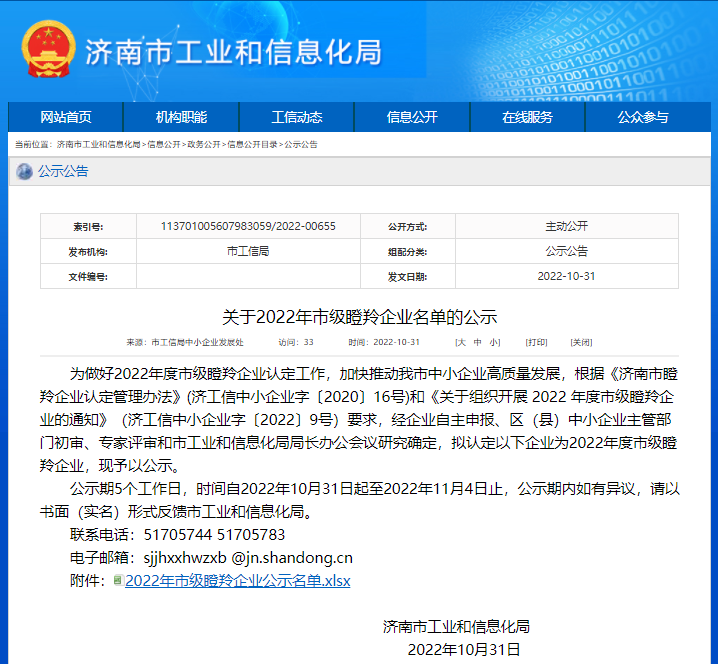Viewport: 718px width, 664px height.
Task: Click the 公开方式 label cell
Action: tap(408, 226)
